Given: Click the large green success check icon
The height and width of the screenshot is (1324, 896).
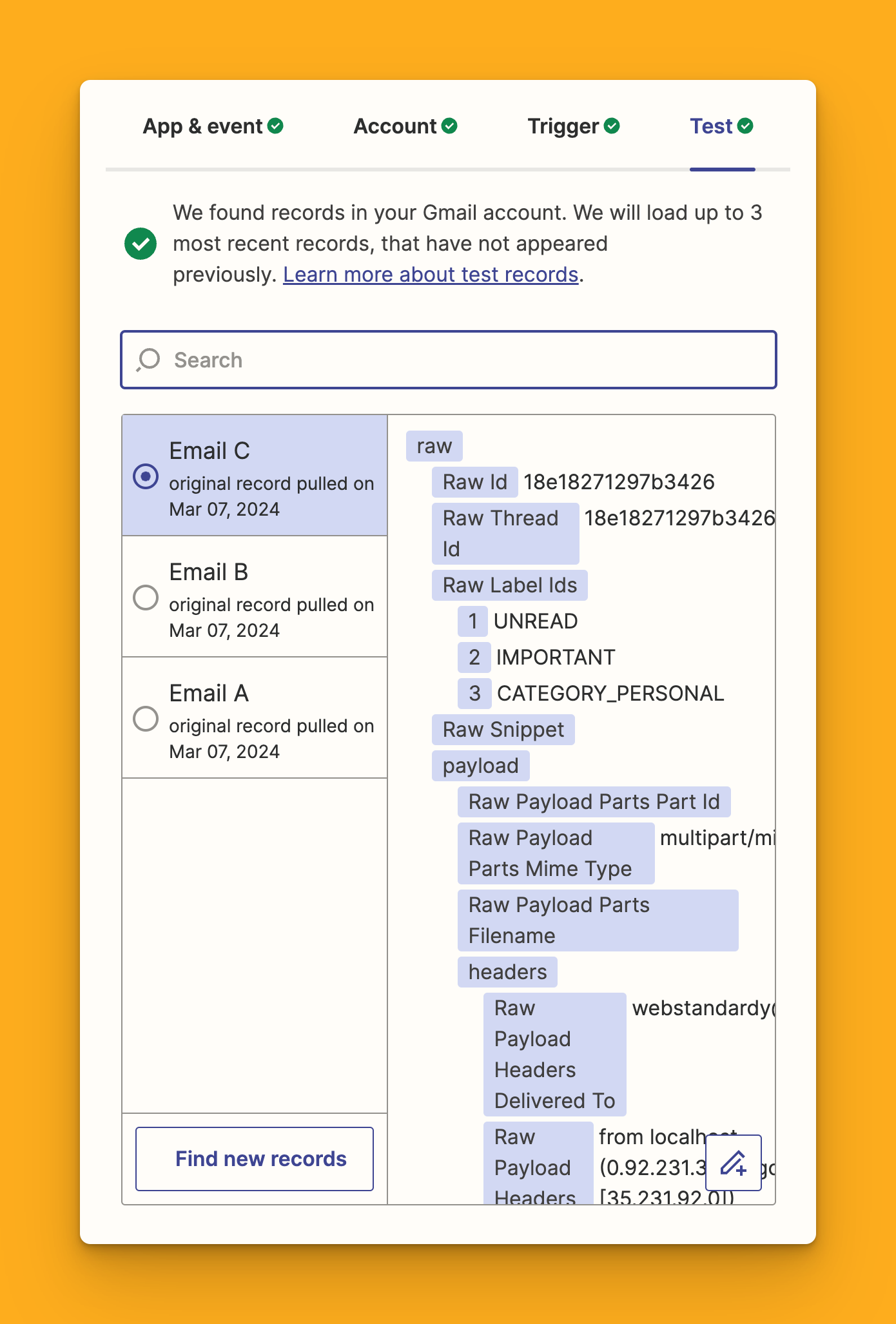Looking at the screenshot, I should click(x=141, y=244).
